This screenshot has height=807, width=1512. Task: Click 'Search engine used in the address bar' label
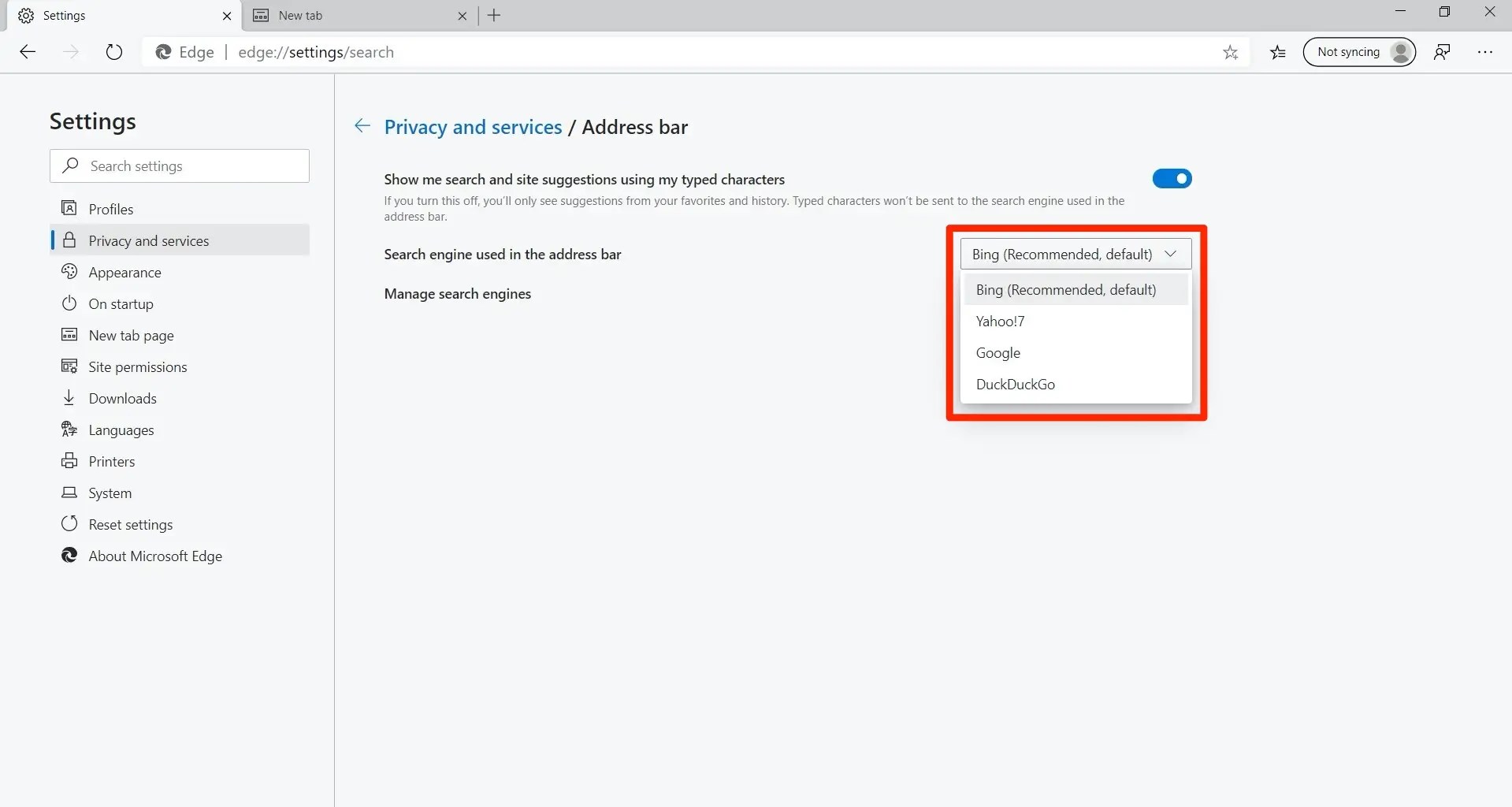coord(503,255)
